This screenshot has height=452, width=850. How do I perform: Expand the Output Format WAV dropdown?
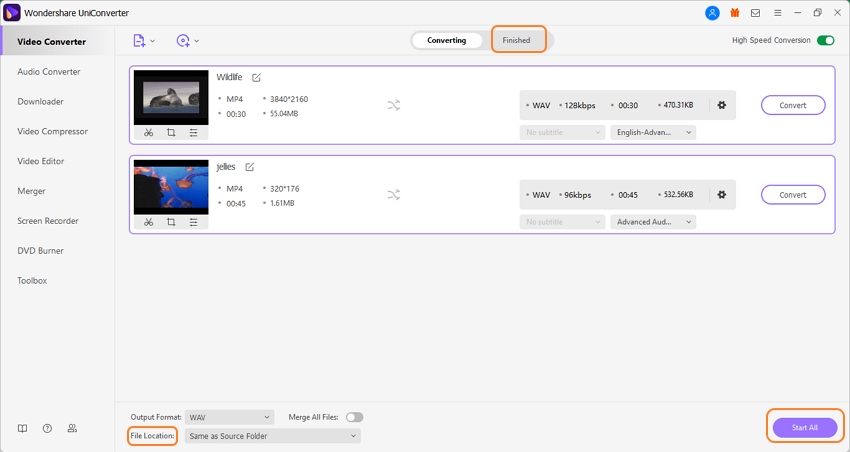pyautogui.click(x=230, y=417)
